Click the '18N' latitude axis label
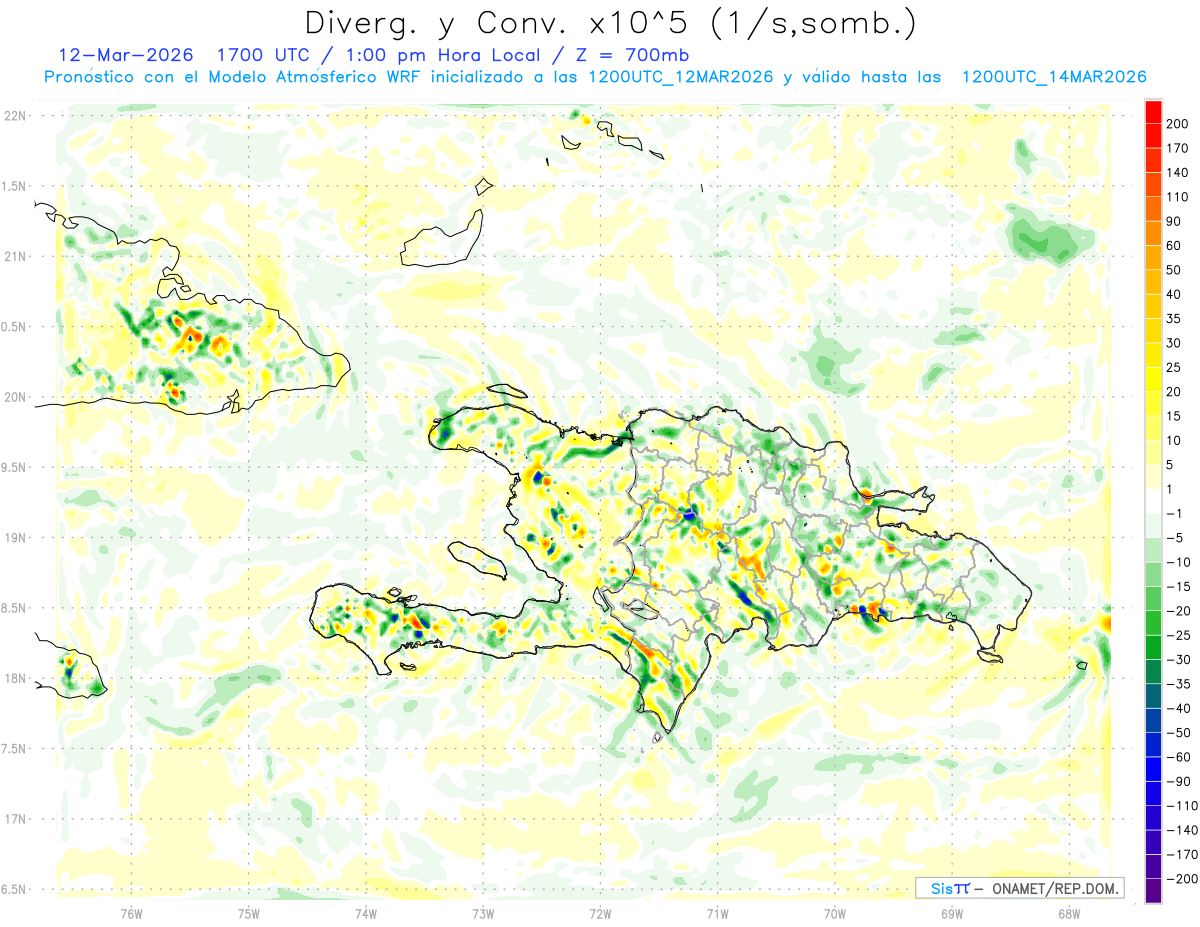1200x927 pixels. coord(14,679)
